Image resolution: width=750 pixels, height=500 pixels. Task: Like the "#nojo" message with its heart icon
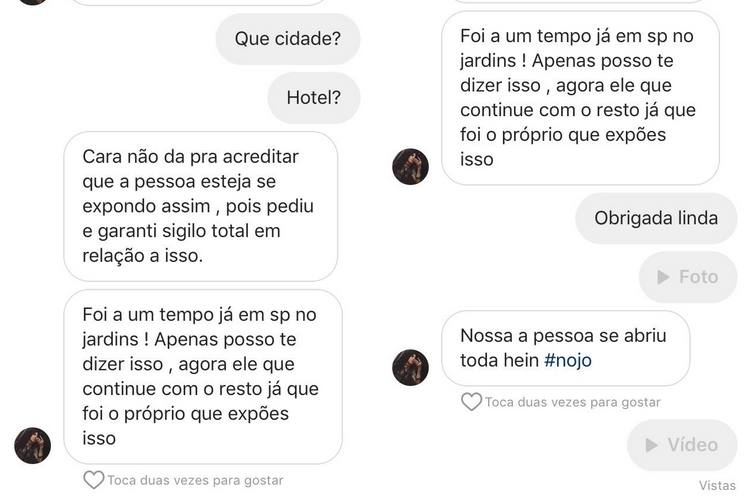pos(471,402)
